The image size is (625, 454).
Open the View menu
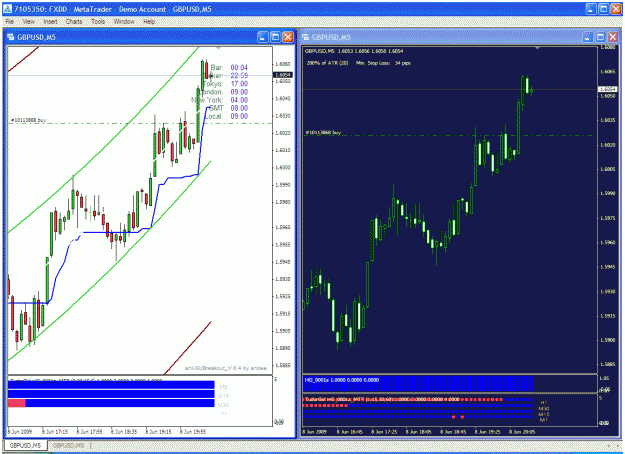28,22
